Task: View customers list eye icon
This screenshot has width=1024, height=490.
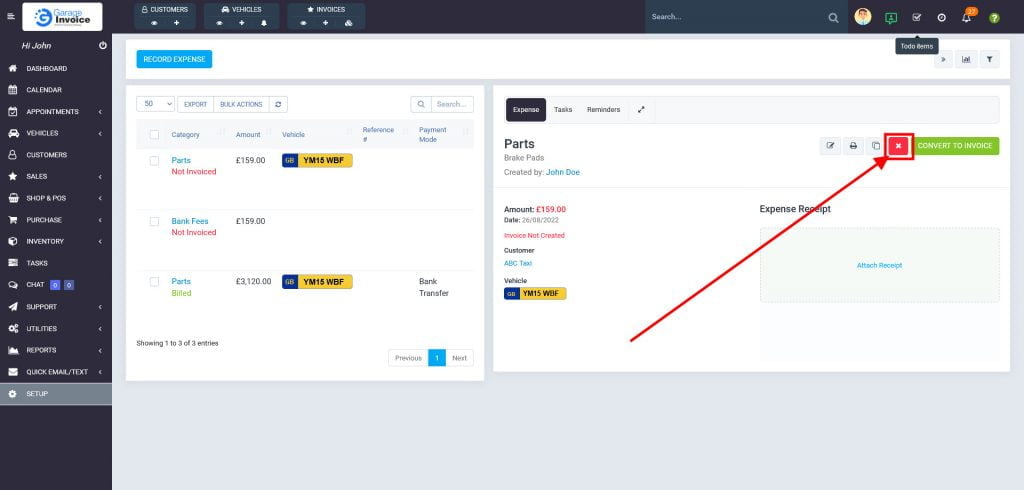Action: coord(155,23)
